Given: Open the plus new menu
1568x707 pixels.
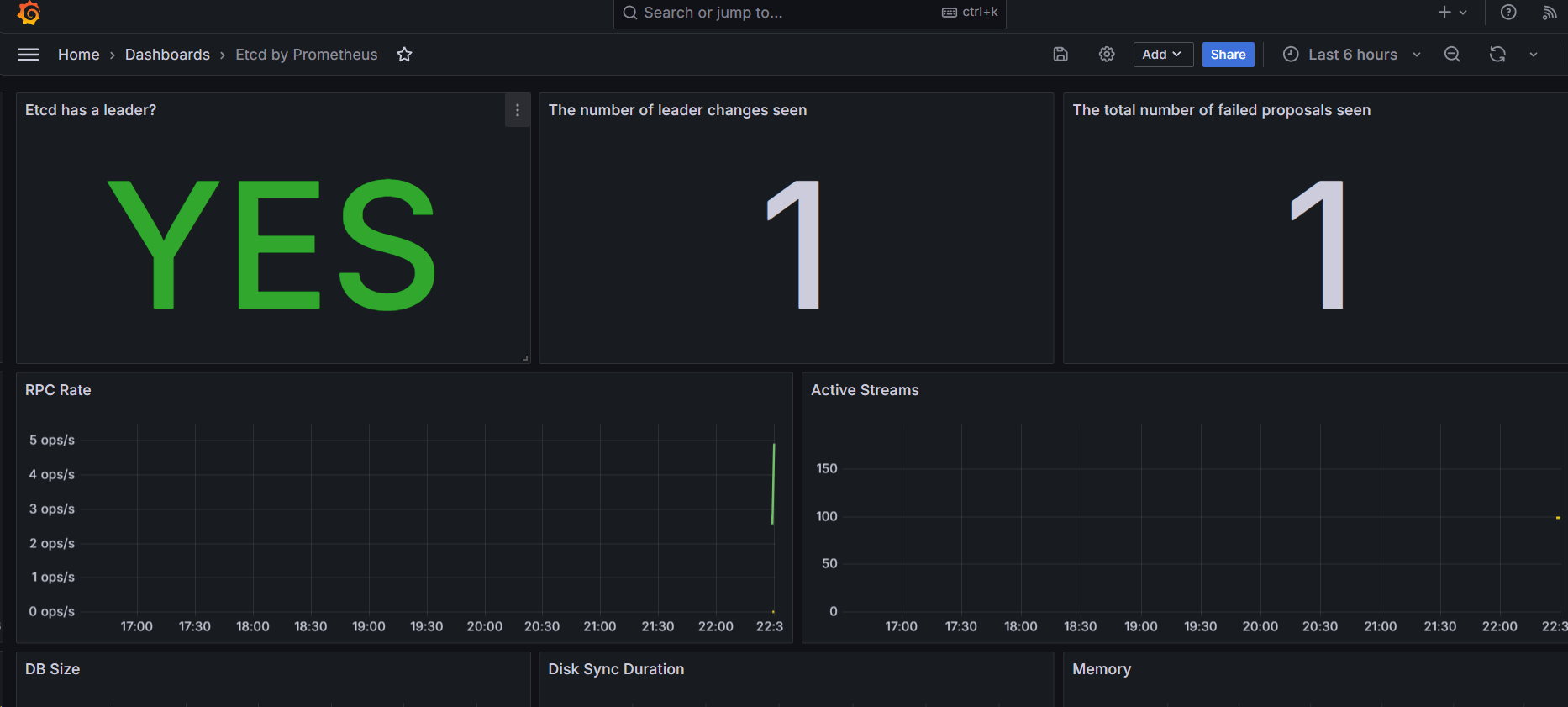Looking at the screenshot, I should click(1452, 13).
